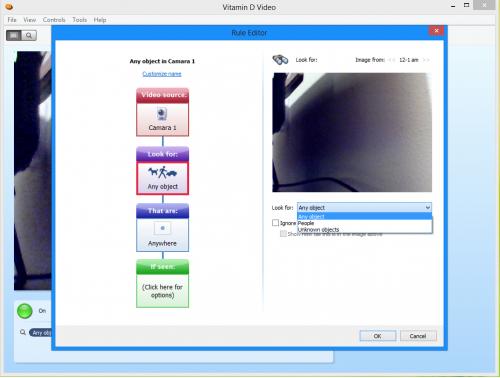
Task: Click the camera preview image in Rule Editor
Action: click(352, 132)
